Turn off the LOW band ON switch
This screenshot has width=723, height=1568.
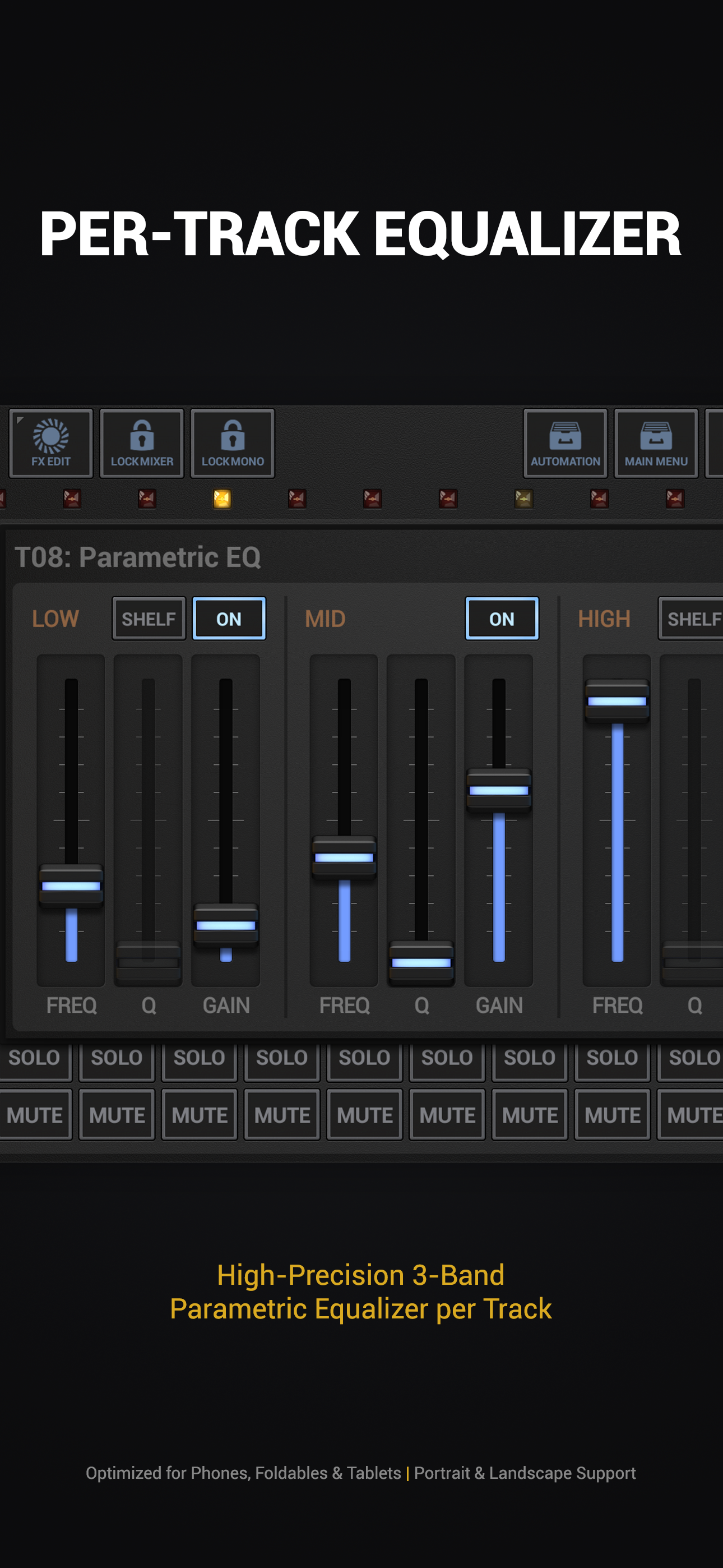229,619
